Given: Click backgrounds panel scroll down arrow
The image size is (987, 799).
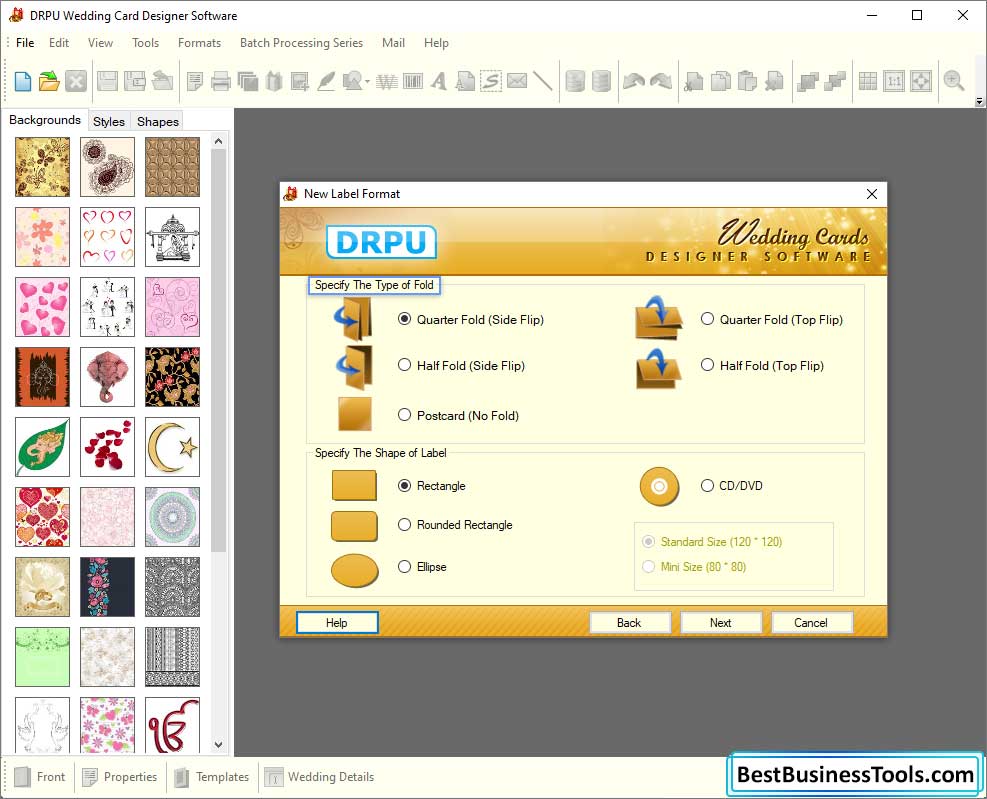Looking at the screenshot, I should pyautogui.click(x=218, y=745).
